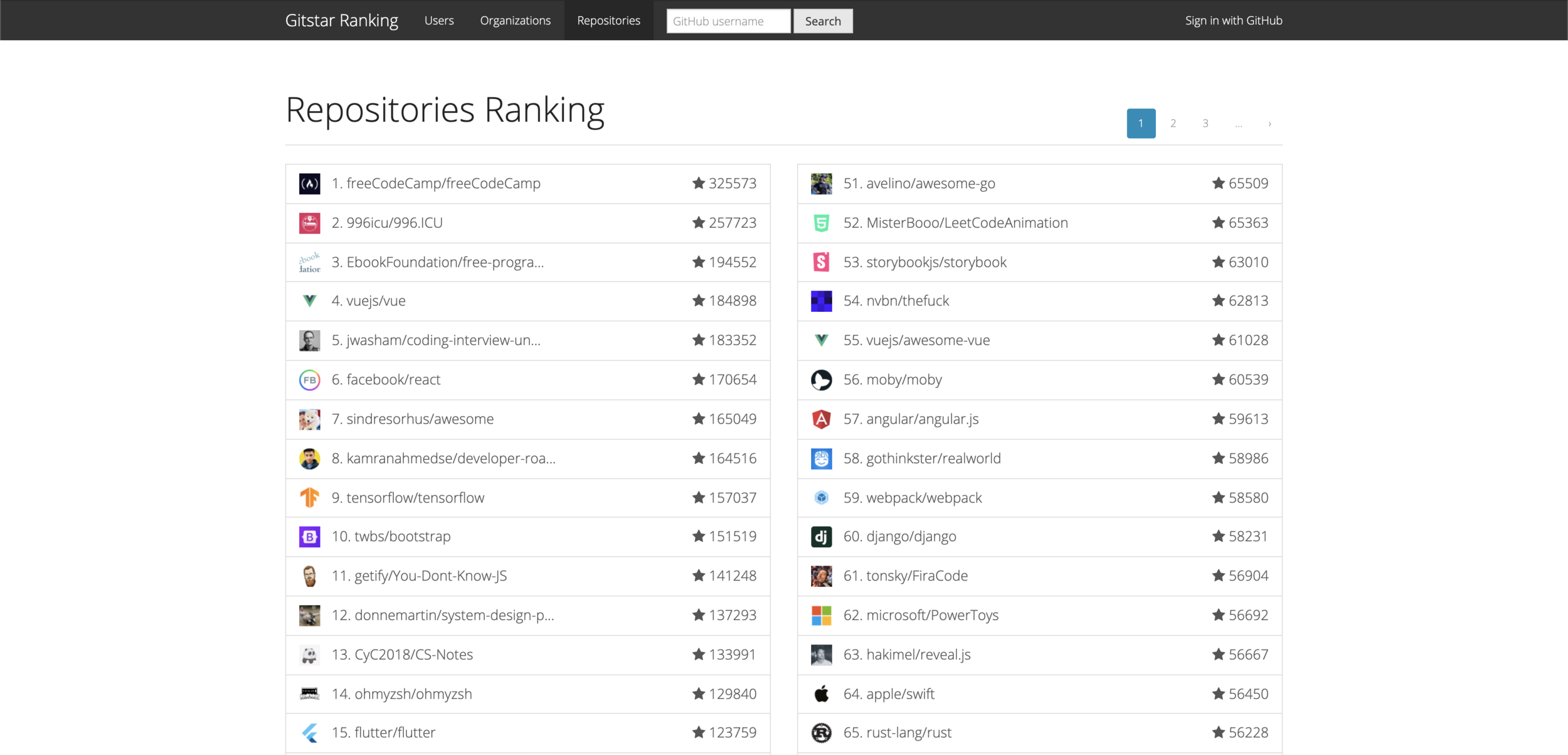The image size is (1568, 755).
Task: Click the freeCodeCamp repository avatar icon
Action: click(x=309, y=184)
